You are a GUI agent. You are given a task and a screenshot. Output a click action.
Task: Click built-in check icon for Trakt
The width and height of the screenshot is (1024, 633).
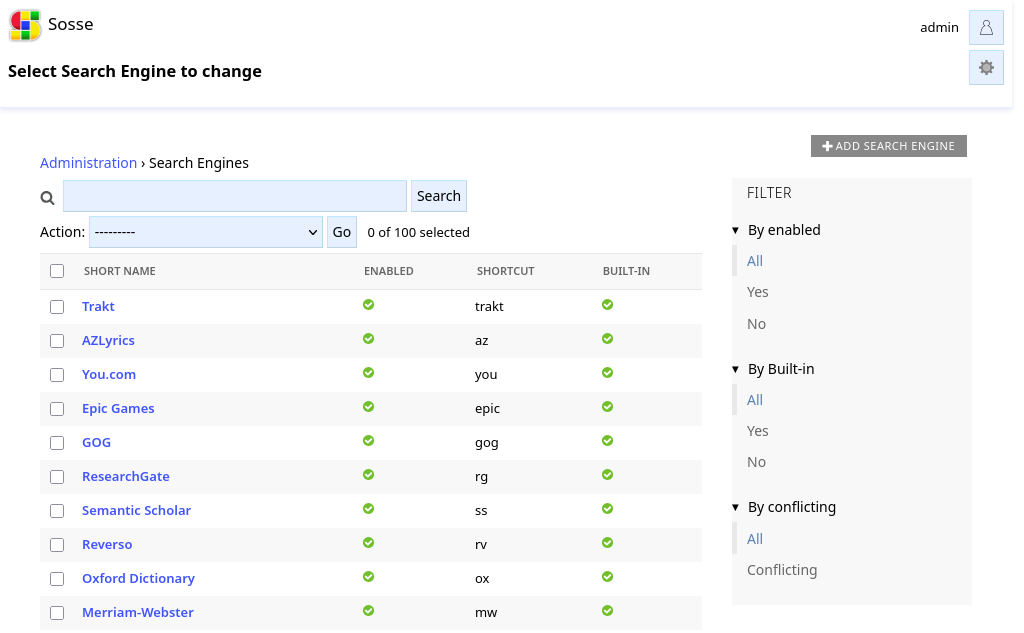pyautogui.click(x=607, y=304)
